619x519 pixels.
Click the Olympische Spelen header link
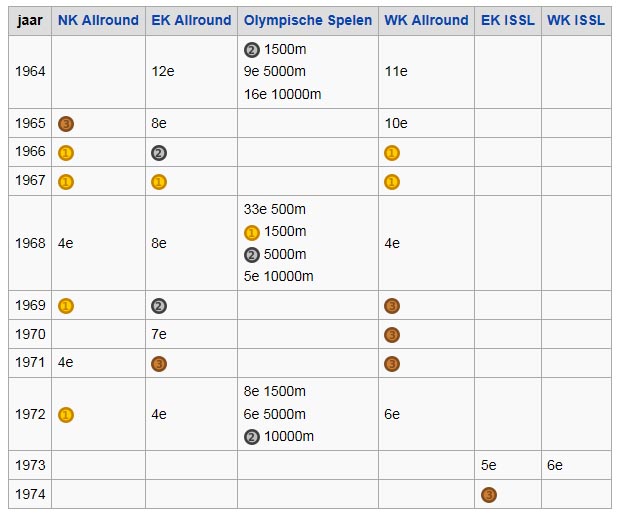click(x=308, y=20)
